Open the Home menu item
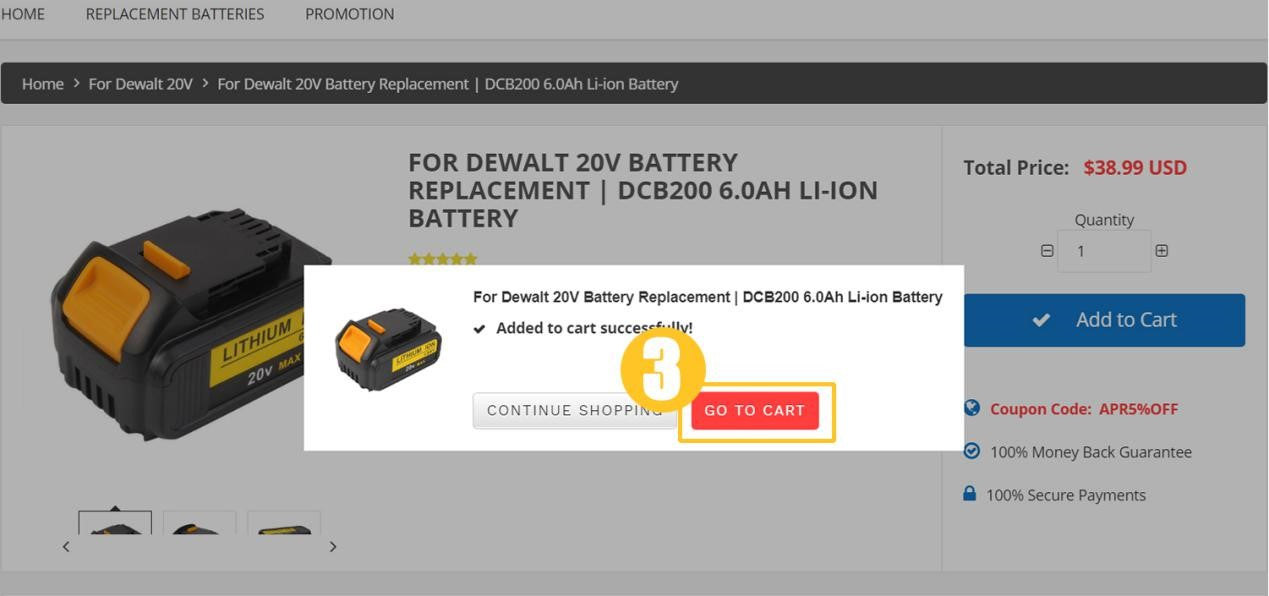Screen dimensions: 1269x596 click(x=22, y=14)
